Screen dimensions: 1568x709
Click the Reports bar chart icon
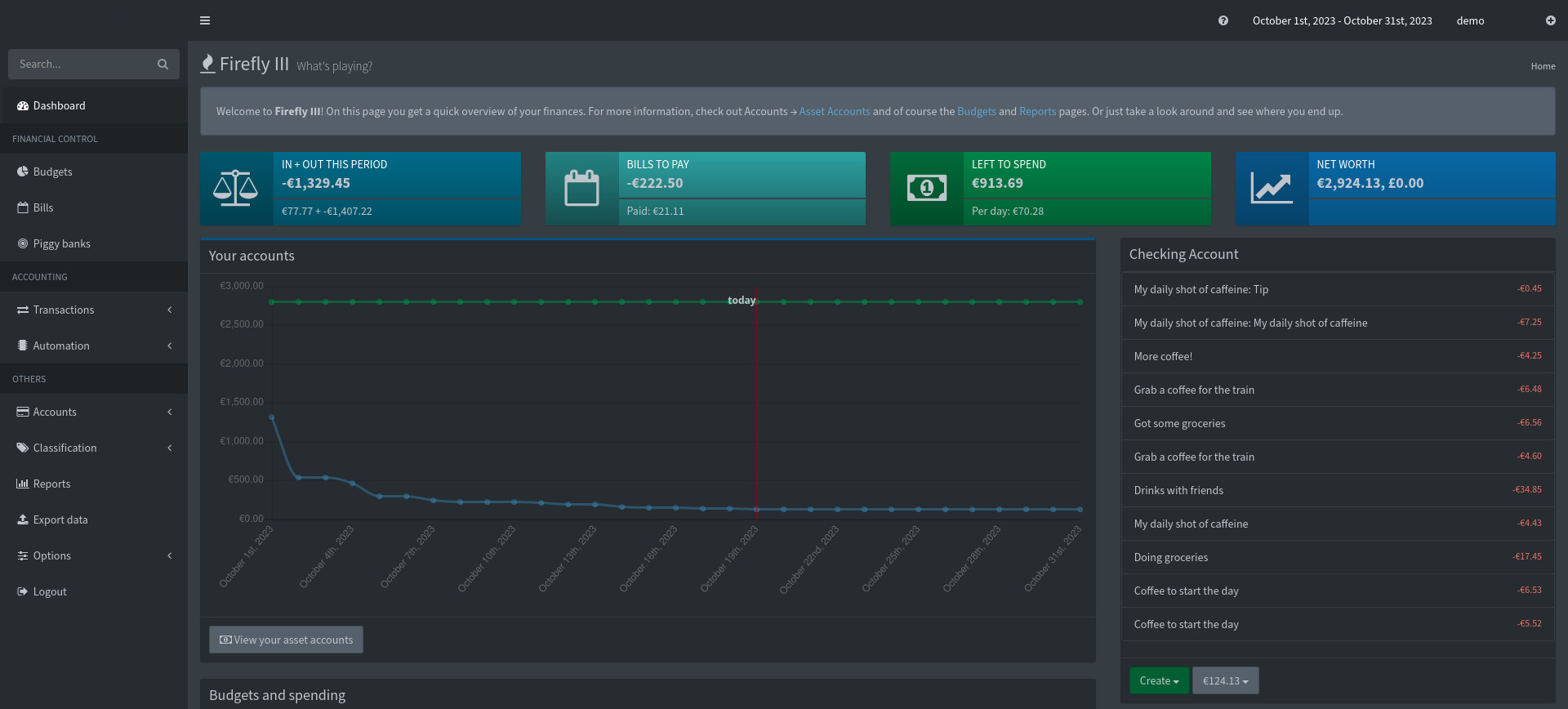[23, 484]
